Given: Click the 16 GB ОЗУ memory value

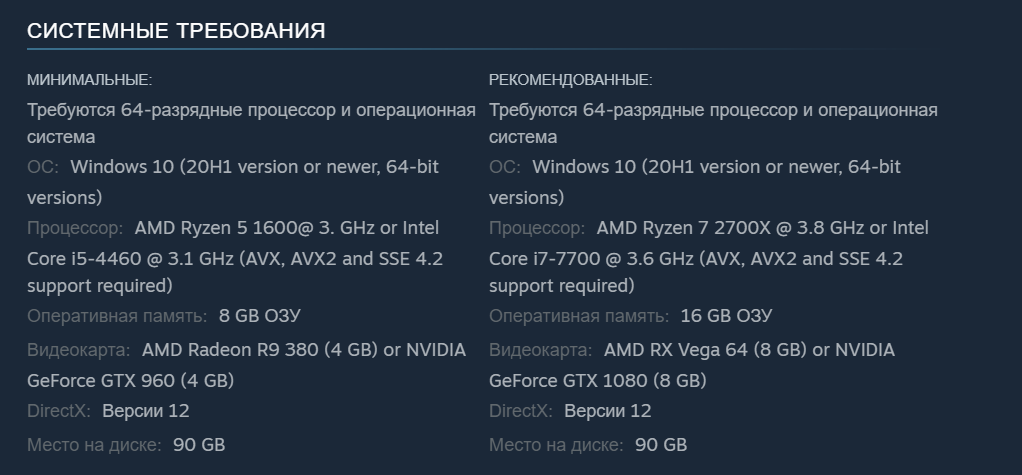Looking at the screenshot, I should pos(726,316).
